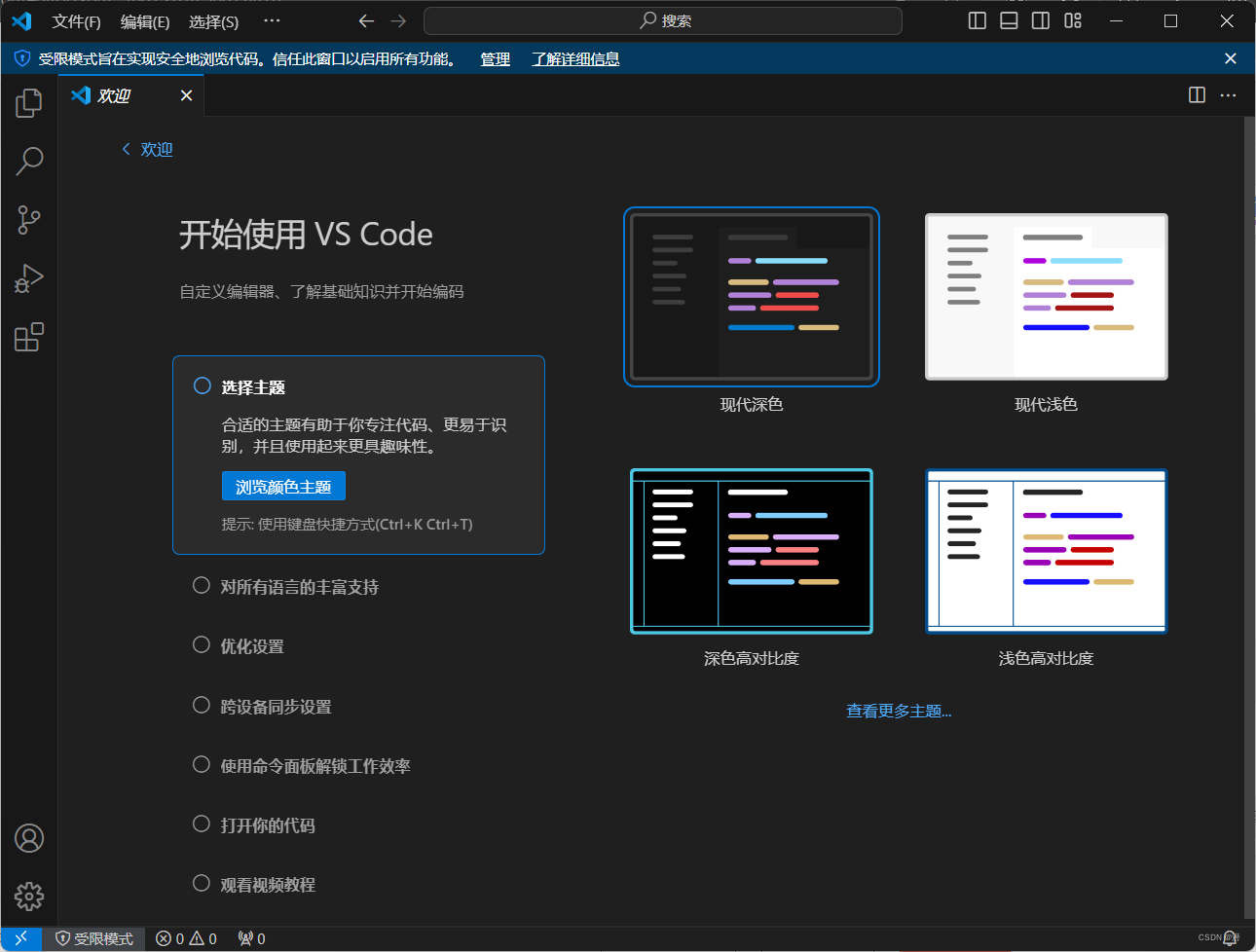This screenshot has width=1256, height=952.
Task: Open the customize layout dropdown in the title bar
Action: pos(1072,20)
